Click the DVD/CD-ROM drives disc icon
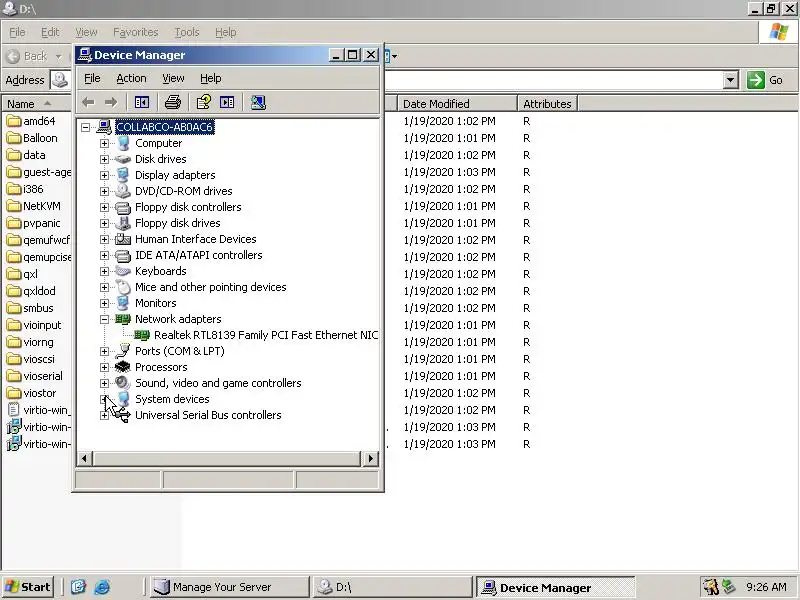This screenshot has height=600, width=800. [x=122, y=191]
